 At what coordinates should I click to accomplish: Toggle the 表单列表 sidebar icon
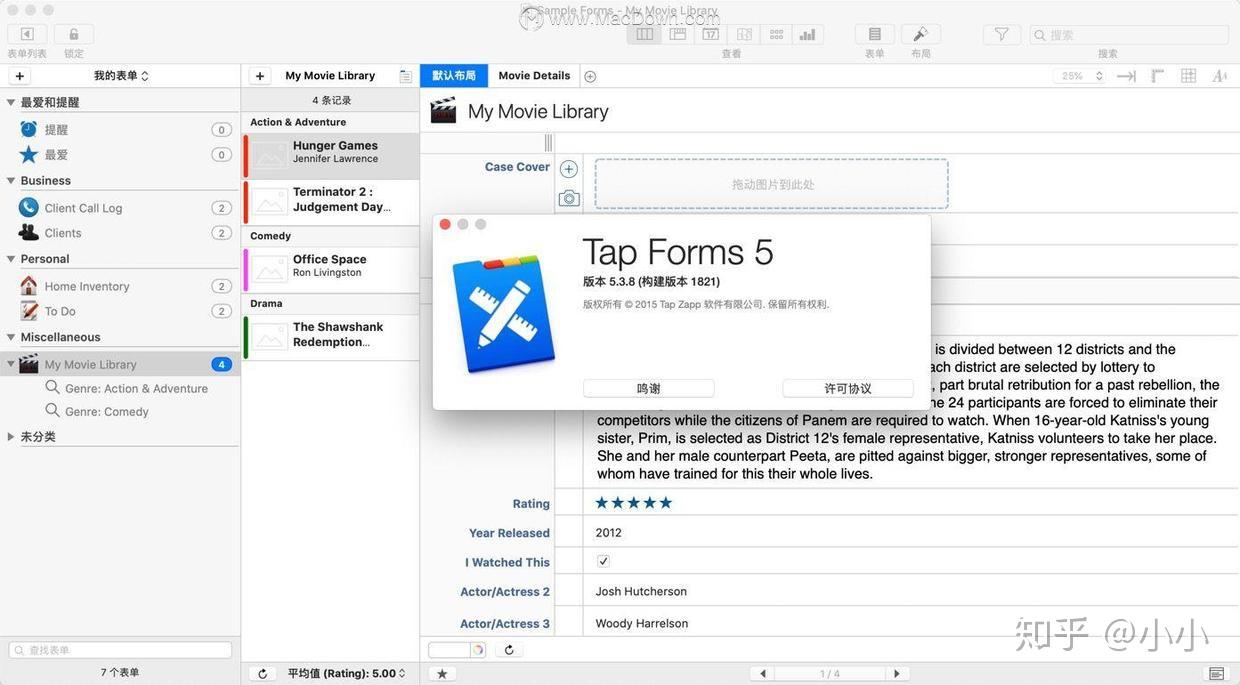click(x=26, y=33)
